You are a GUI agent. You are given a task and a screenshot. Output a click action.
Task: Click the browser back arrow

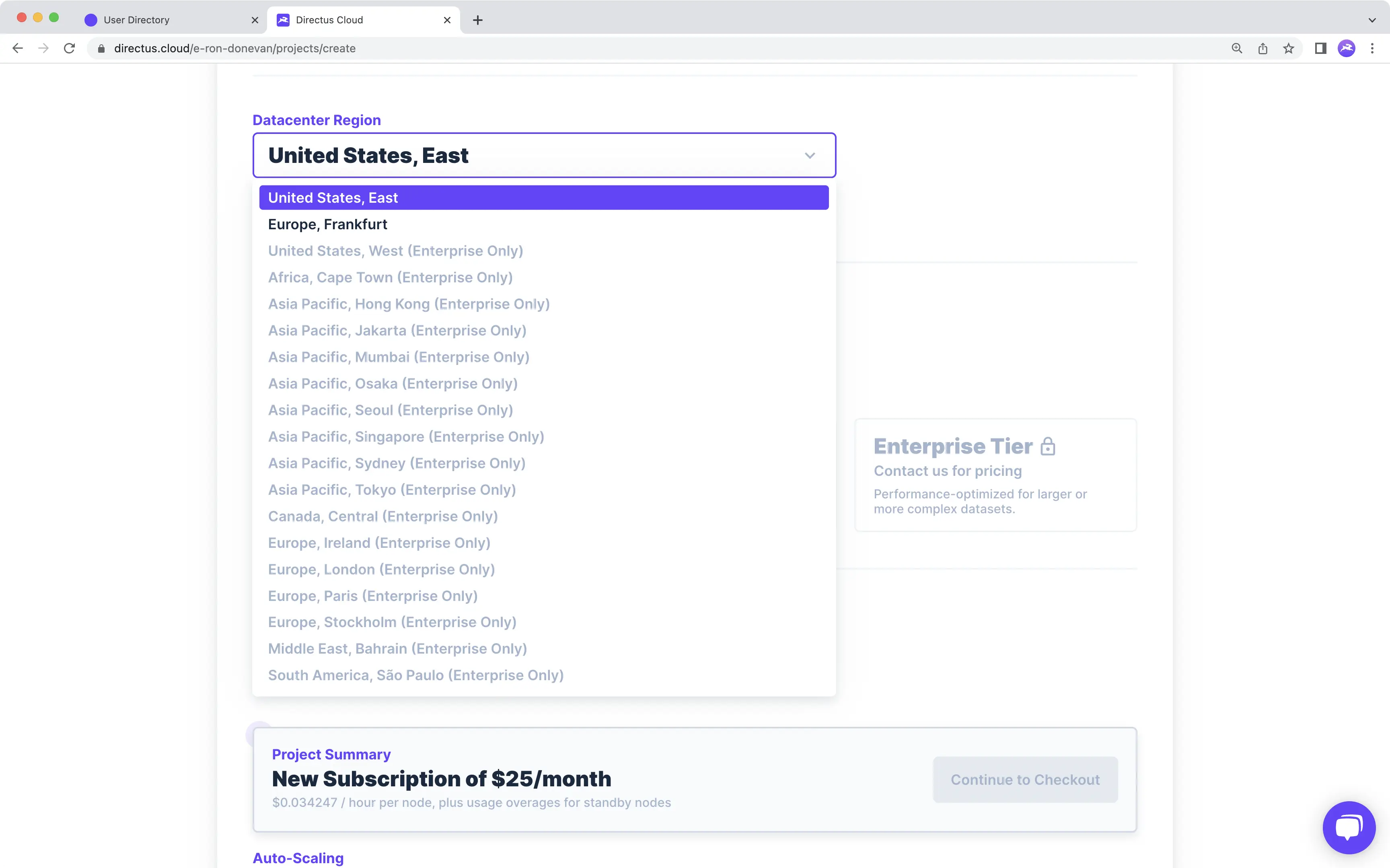18,48
